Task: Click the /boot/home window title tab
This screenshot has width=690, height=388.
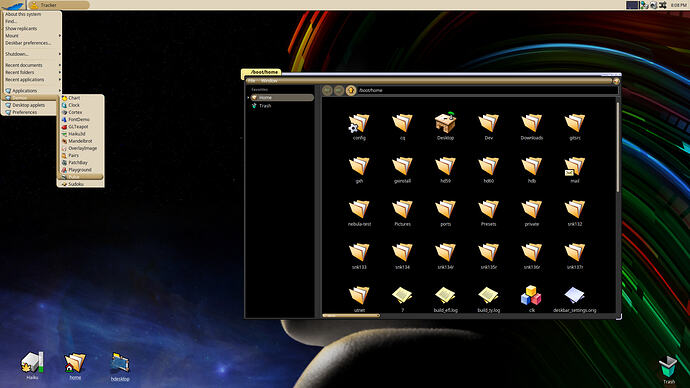Action: [261, 72]
